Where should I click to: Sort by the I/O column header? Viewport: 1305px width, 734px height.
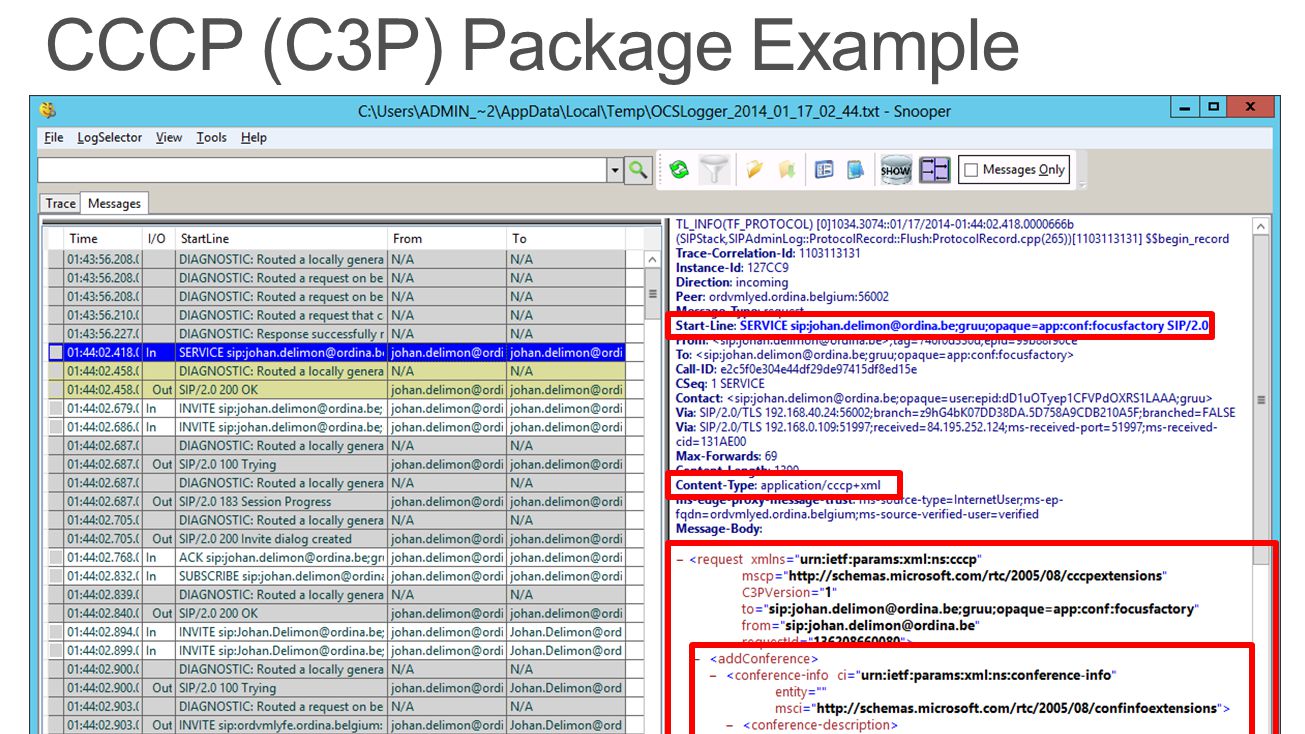pyautogui.click(x=159, y=239)
